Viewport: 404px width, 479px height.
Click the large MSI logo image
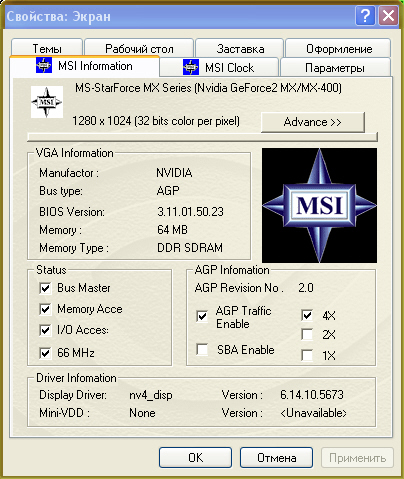click(319, 205)
